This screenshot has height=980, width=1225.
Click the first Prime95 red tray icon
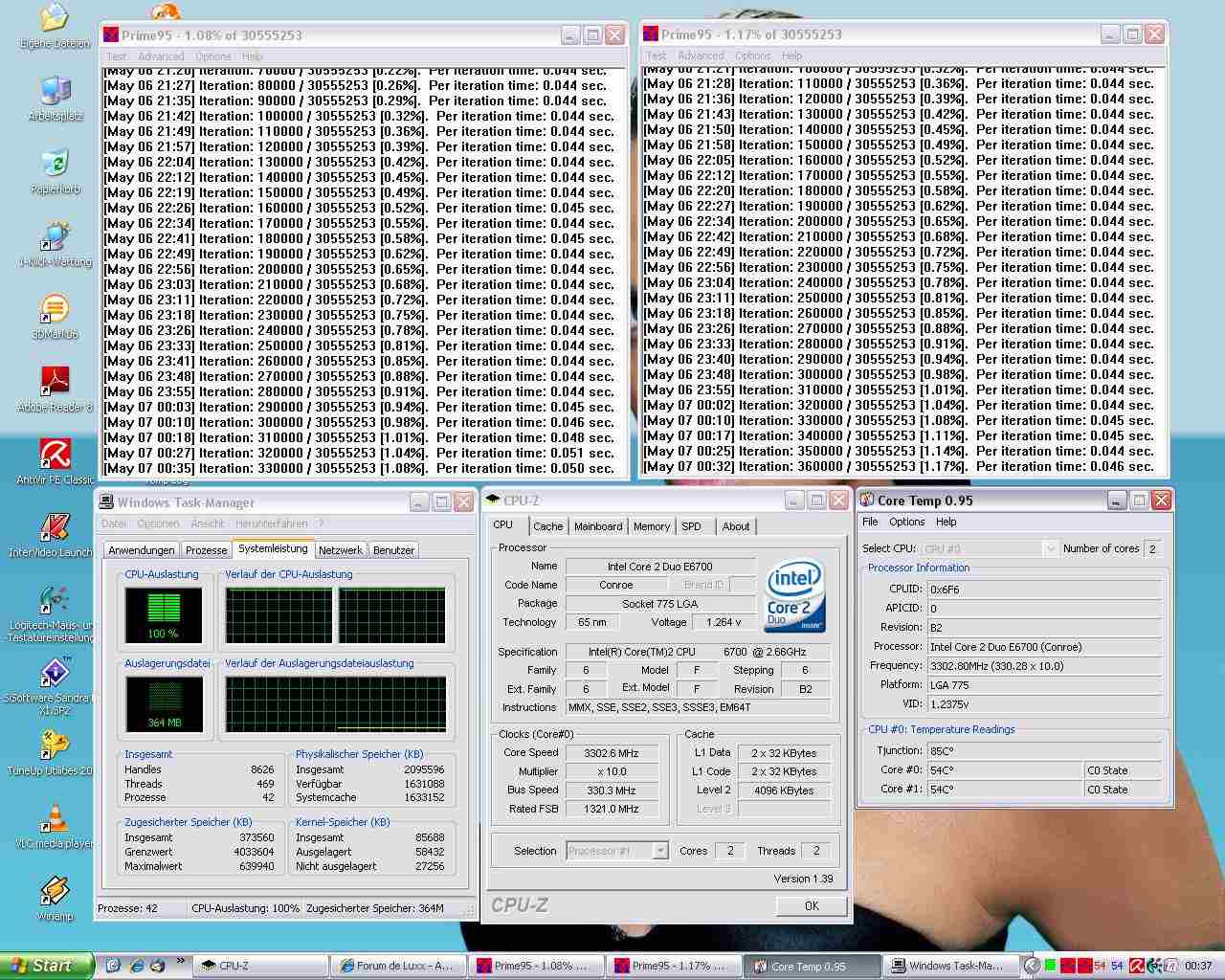(x=1067, y=966)
